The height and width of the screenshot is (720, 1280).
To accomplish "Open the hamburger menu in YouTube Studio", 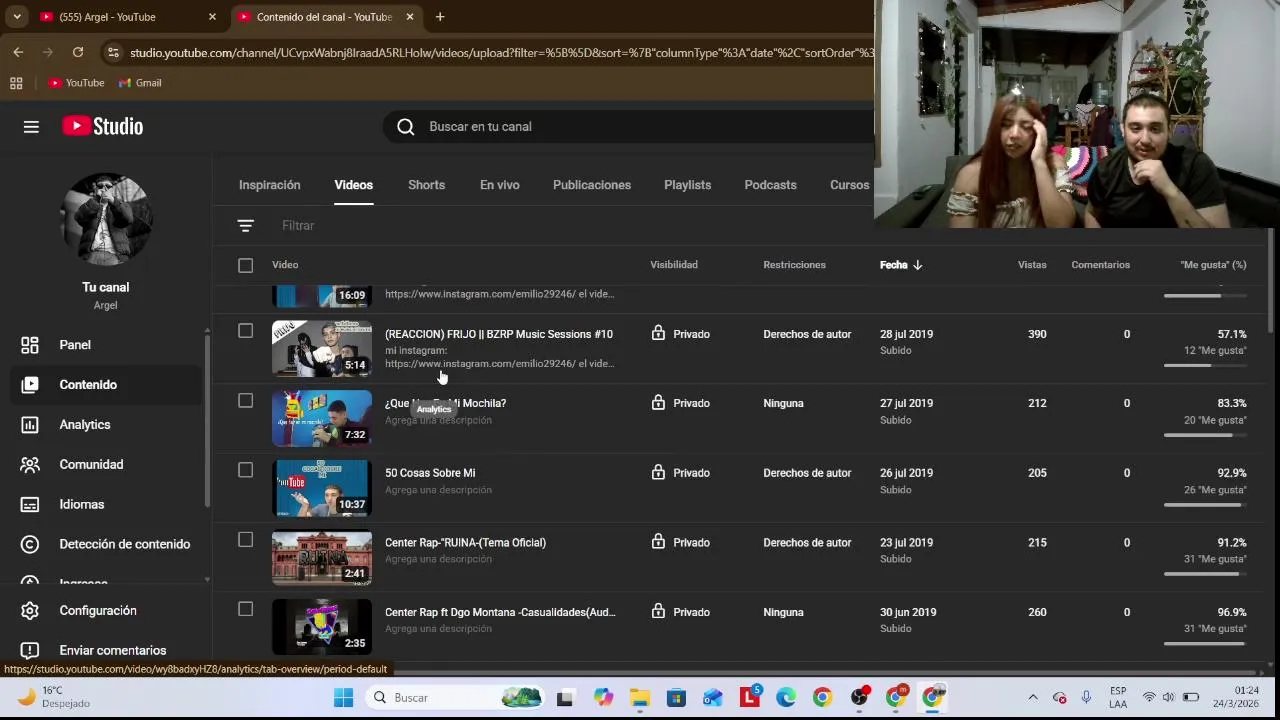I will tap(31, 127).
